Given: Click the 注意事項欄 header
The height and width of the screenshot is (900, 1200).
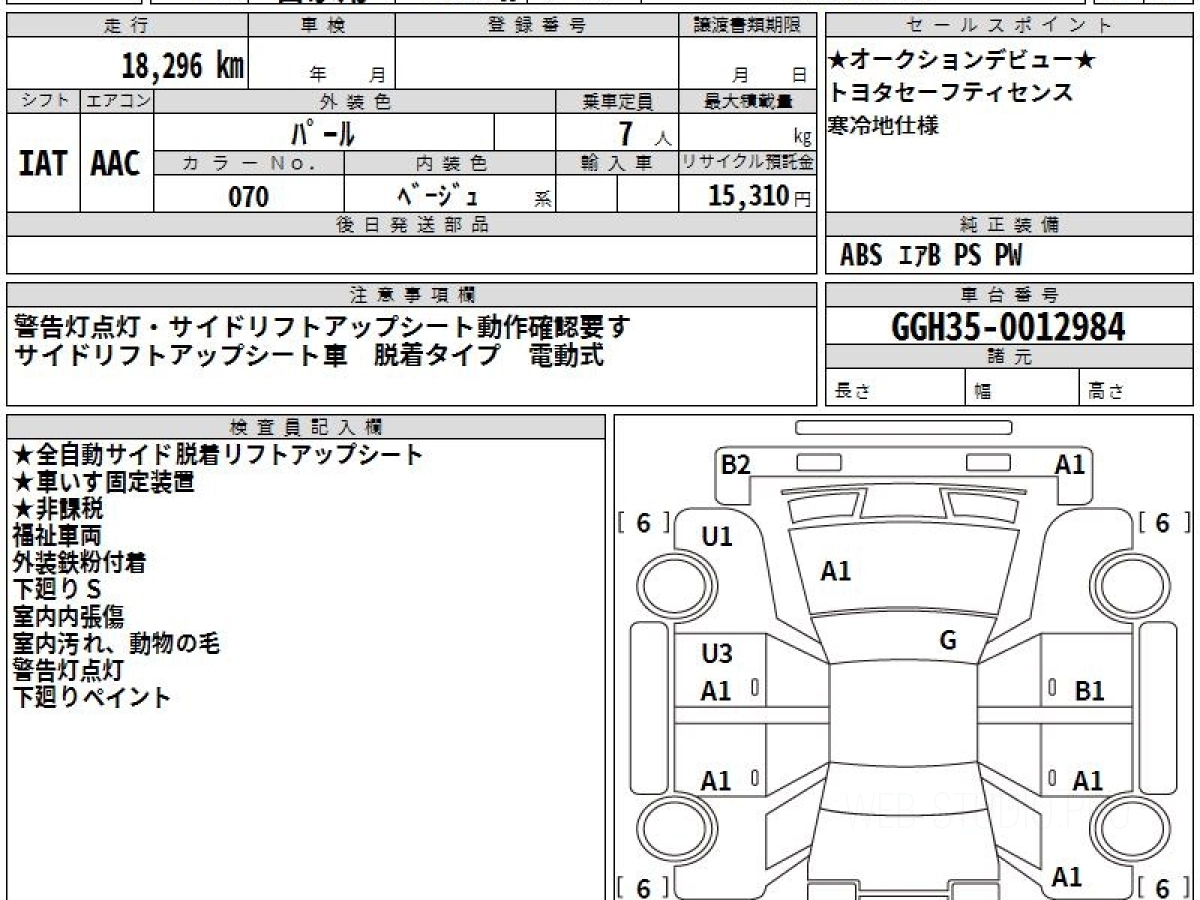Looking at the screenshot, I should (x=411, y=294).
